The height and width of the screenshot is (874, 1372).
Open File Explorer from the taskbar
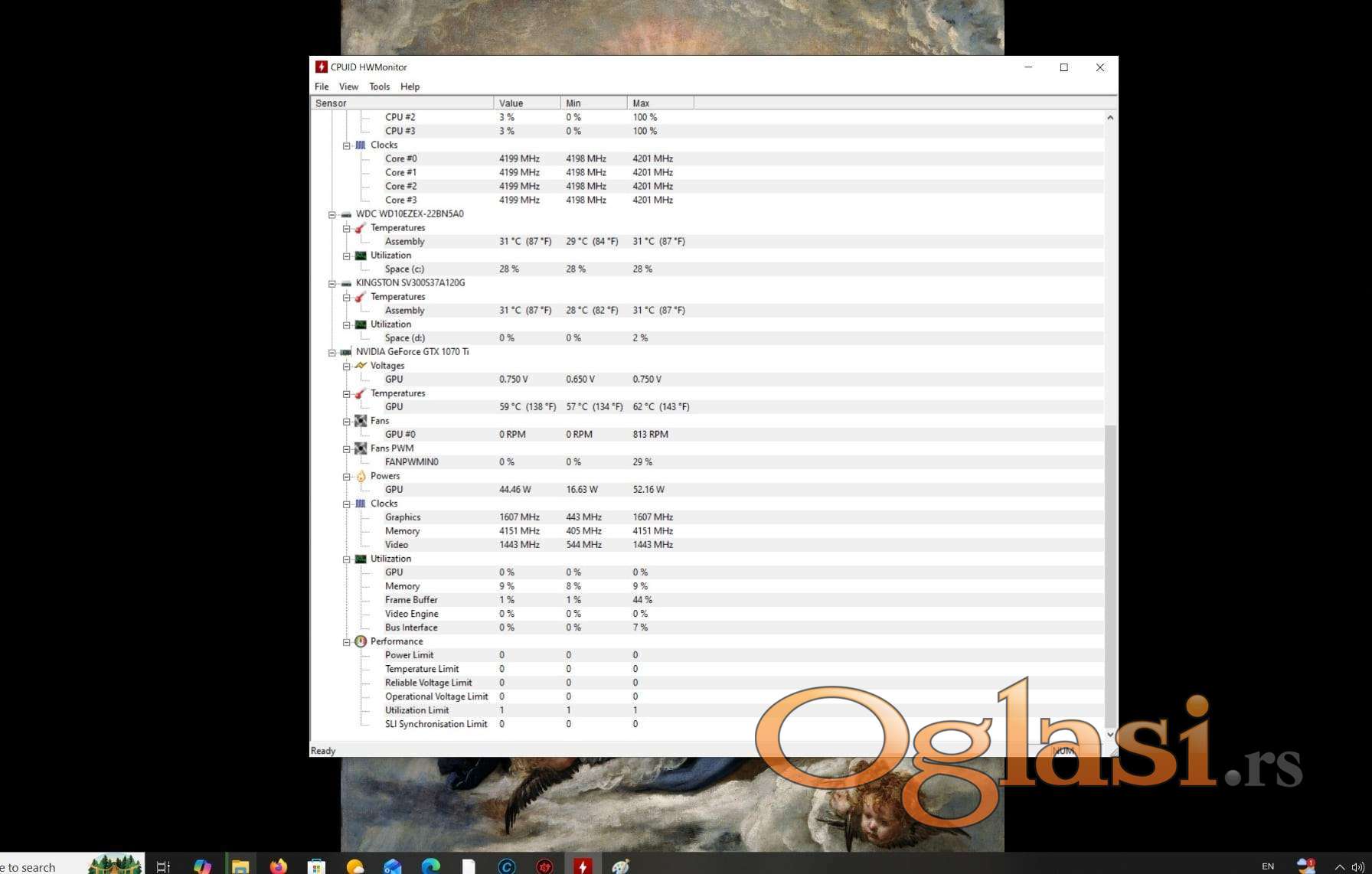click(x=240, y=866)
